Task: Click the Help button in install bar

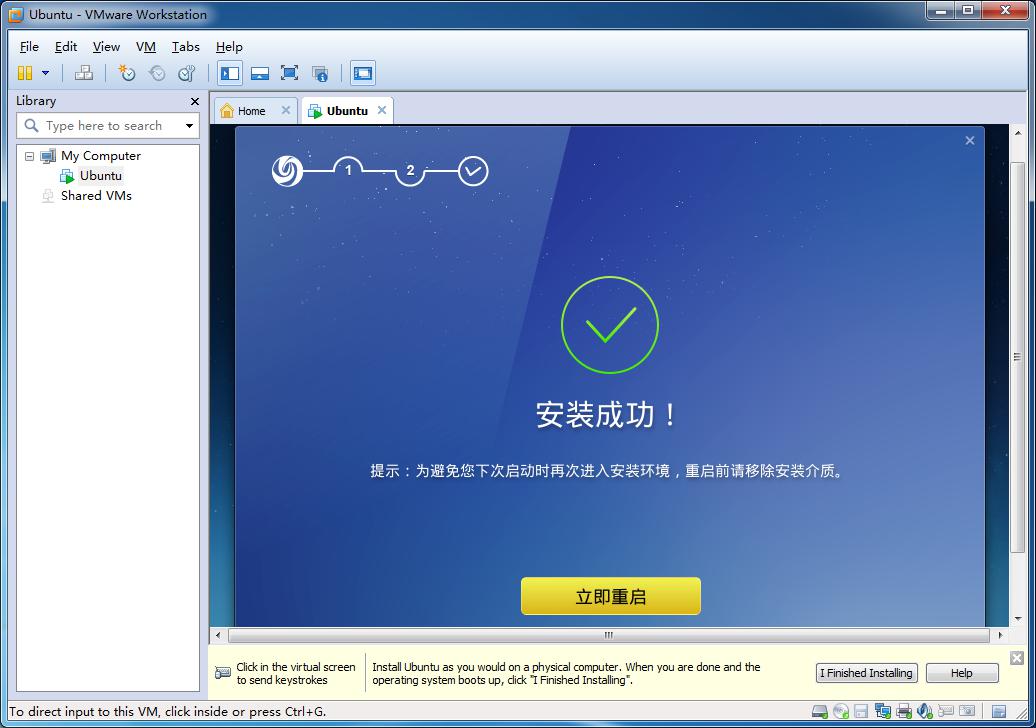Action: tap(961, 673)
